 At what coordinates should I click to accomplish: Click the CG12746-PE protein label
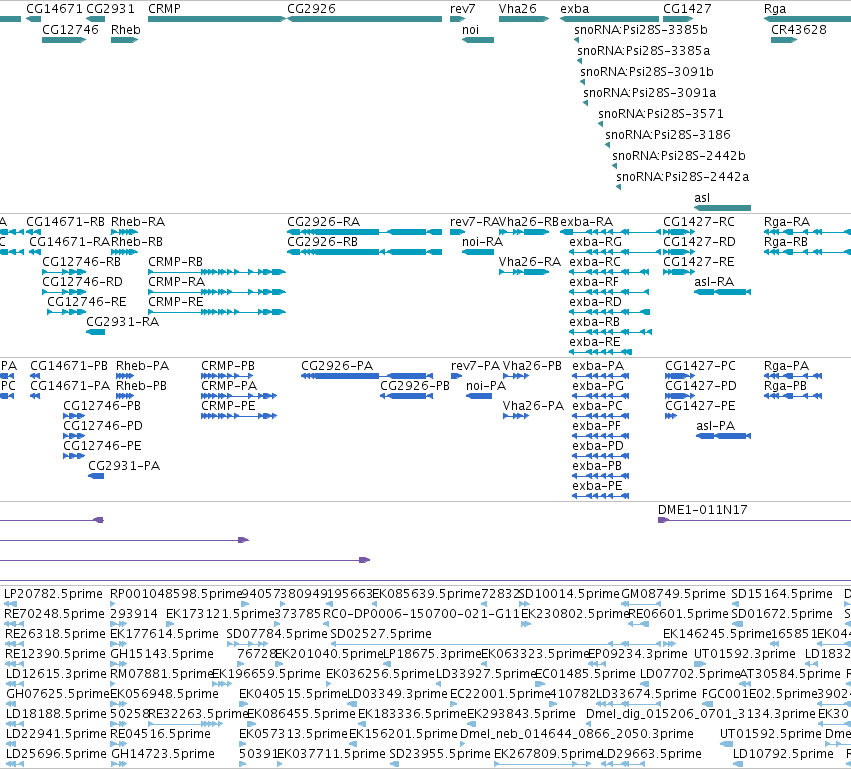[102, 446]
